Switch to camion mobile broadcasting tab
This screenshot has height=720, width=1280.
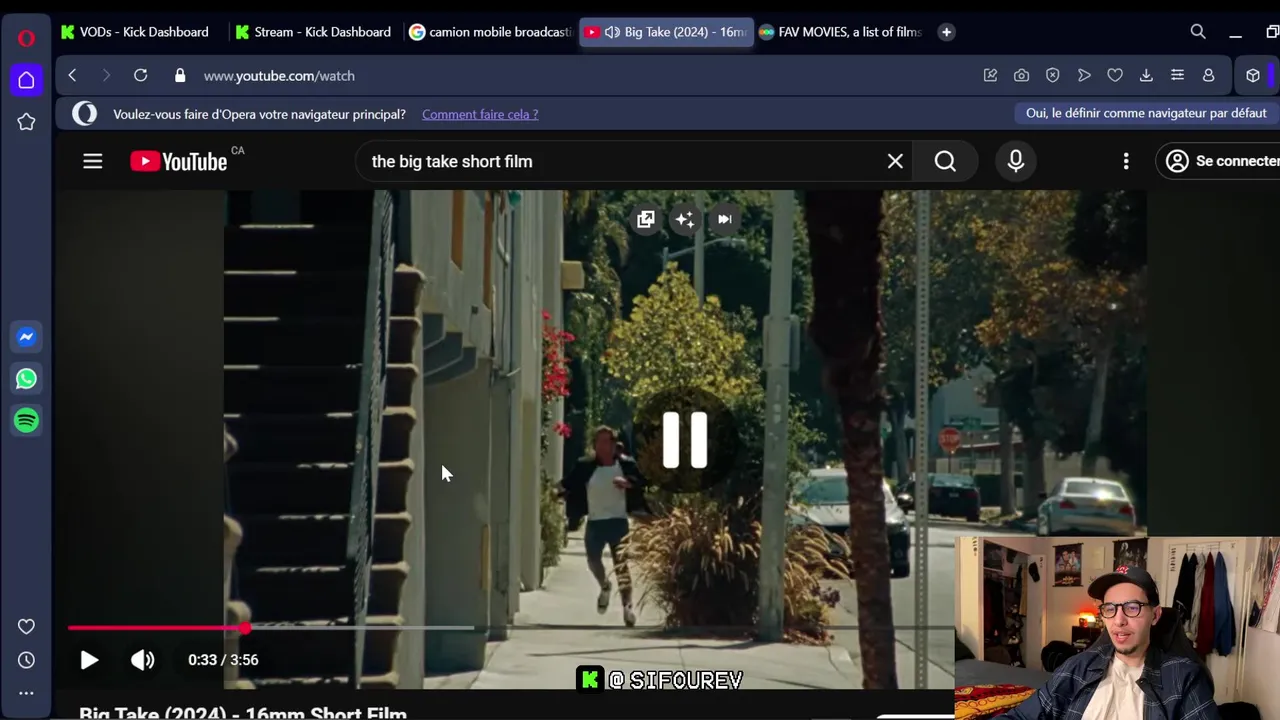click(x=490, y=32)
